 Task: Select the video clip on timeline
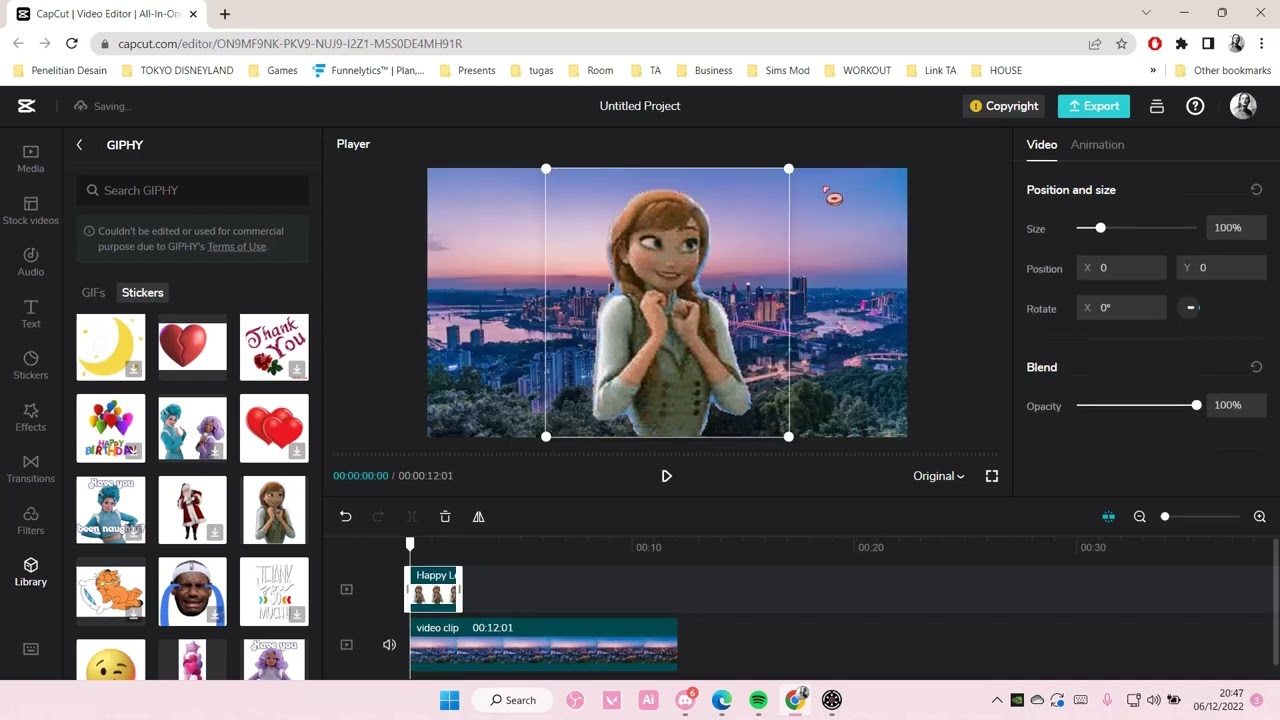click(x=543, y=644)
